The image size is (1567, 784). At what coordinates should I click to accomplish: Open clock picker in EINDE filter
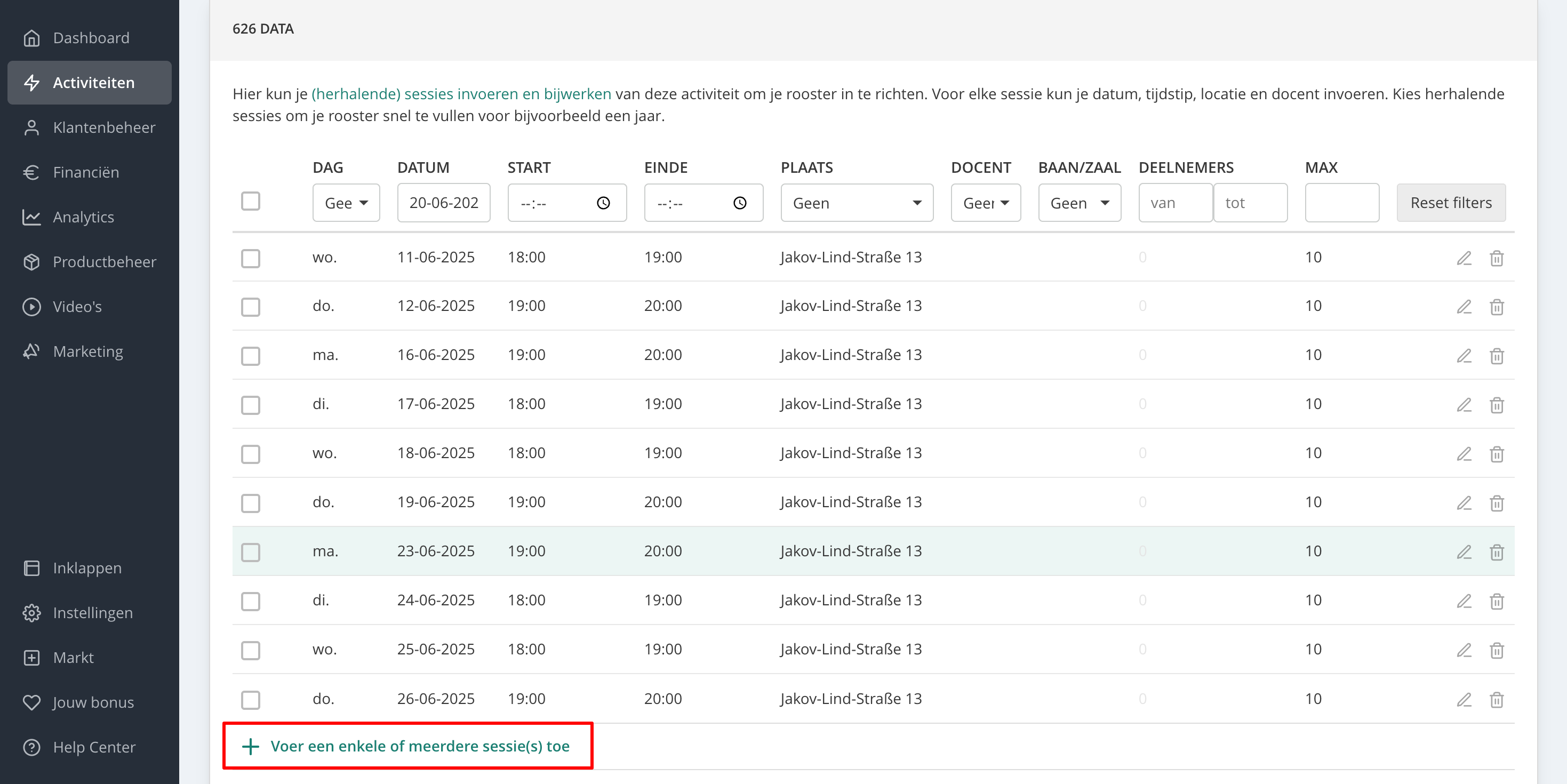(739, 203)
